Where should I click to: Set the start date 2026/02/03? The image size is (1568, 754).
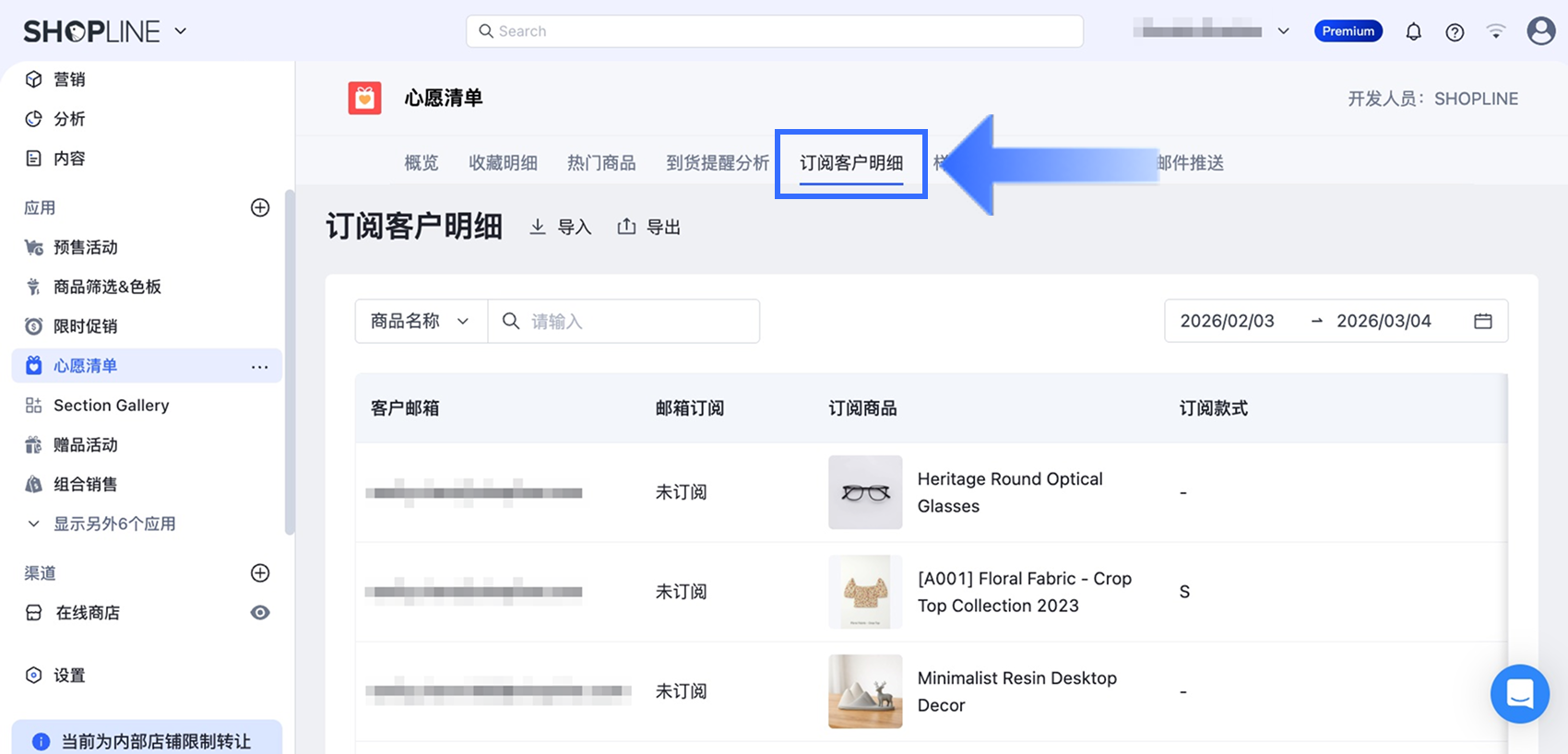point(1227,321)
